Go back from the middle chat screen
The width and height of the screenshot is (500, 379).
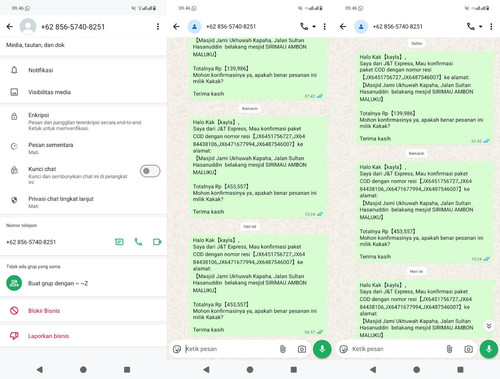(x=176, y=27)
